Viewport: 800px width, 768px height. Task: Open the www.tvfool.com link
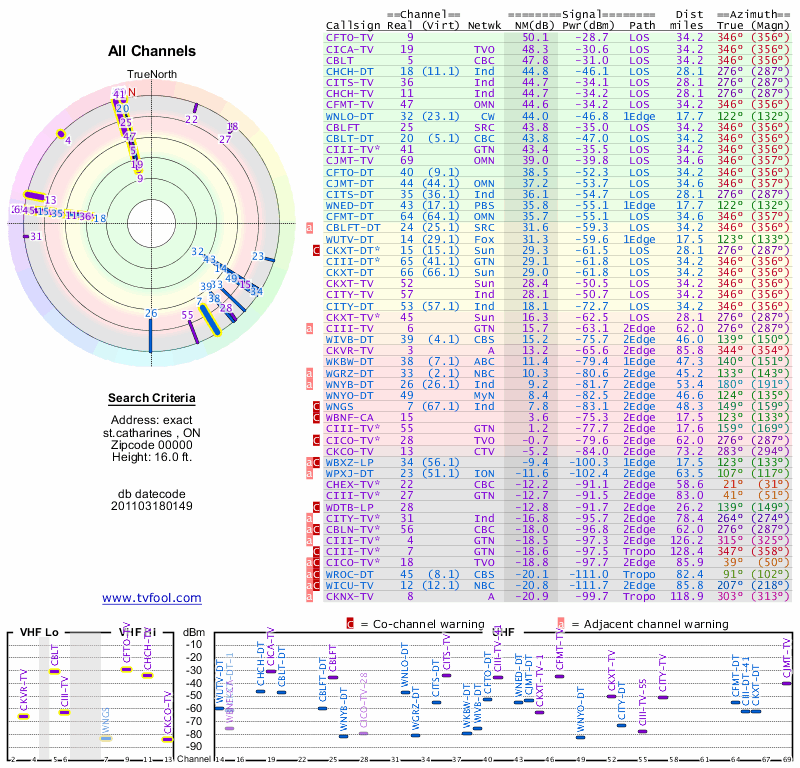pyautogui.click(x=152, y=598)
